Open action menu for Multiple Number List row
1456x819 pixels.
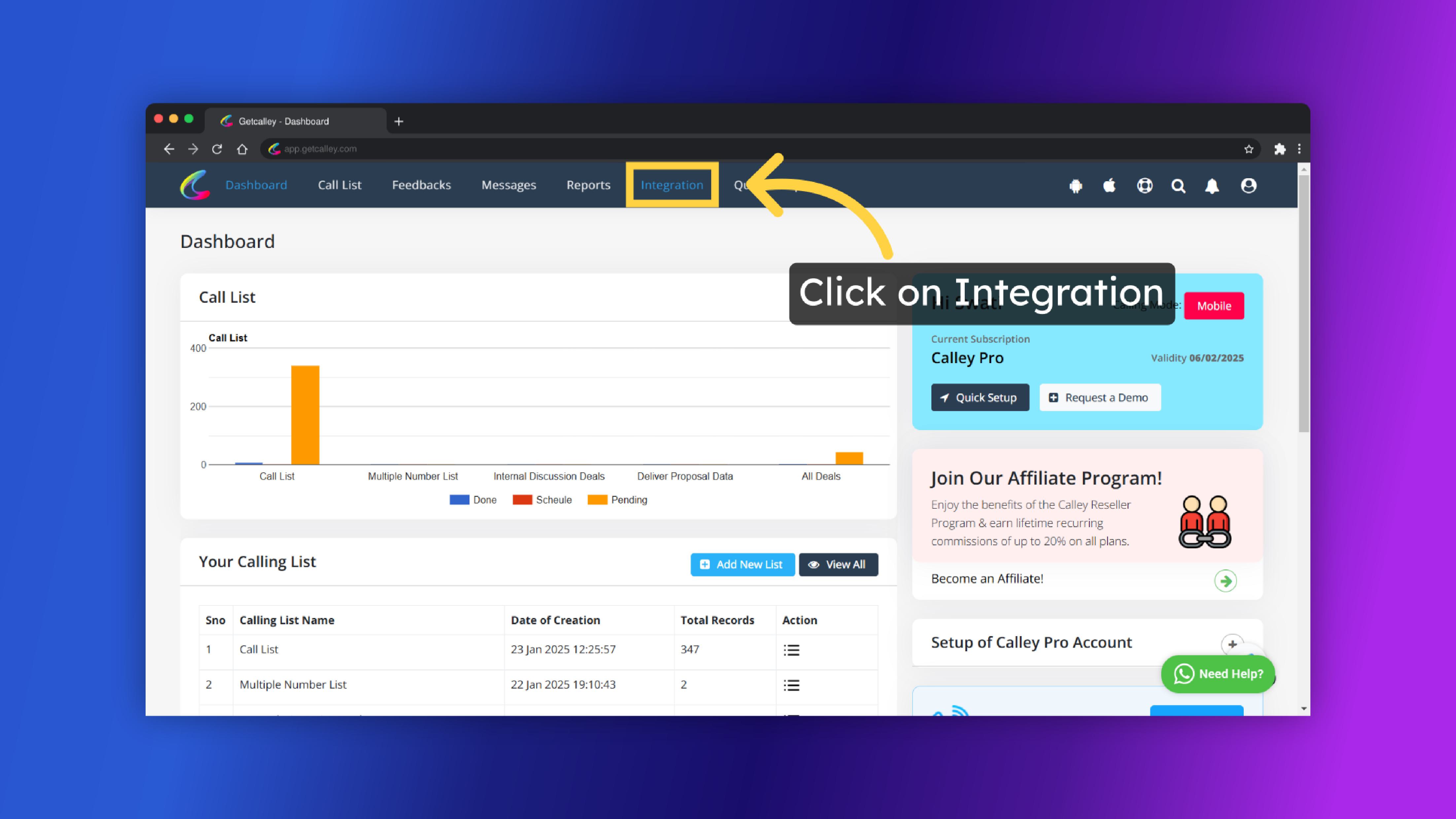click(791, 685)
